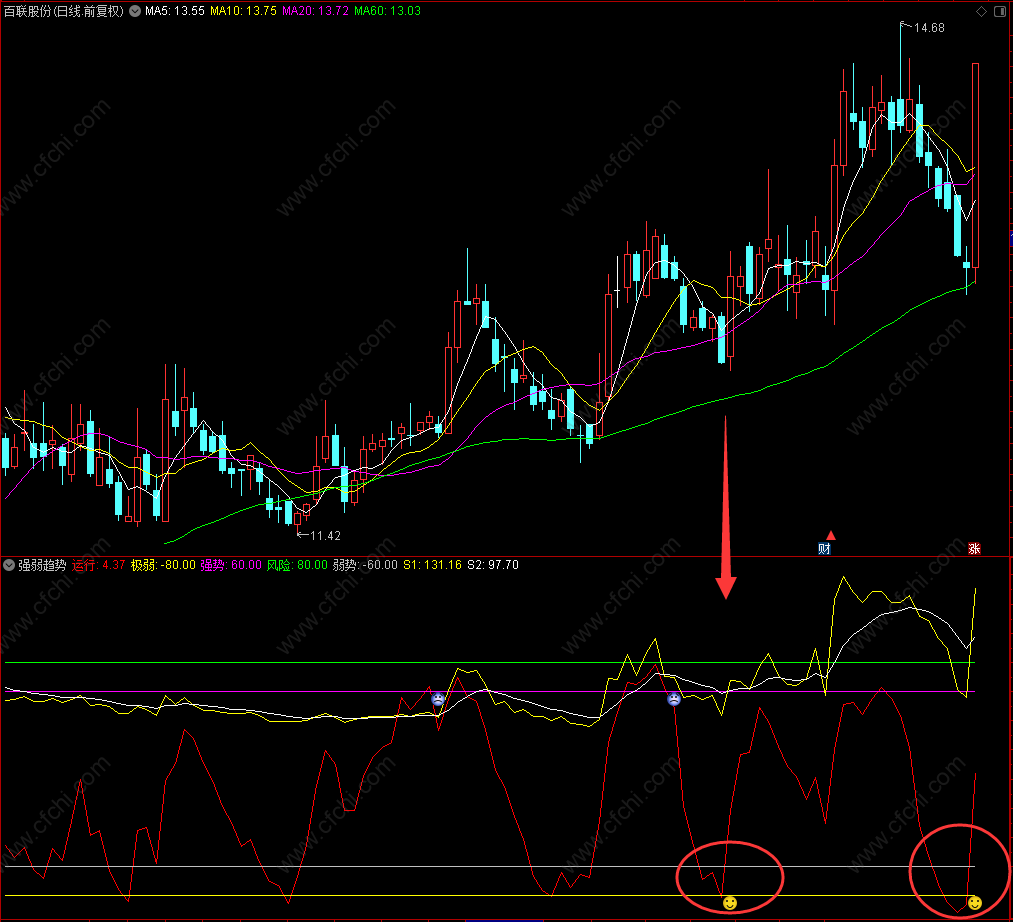Image resolution: width=1013 pixels, height=922 pixels.
Task: Select the 弱势: -60.00 value
Action: click(365, 565)
